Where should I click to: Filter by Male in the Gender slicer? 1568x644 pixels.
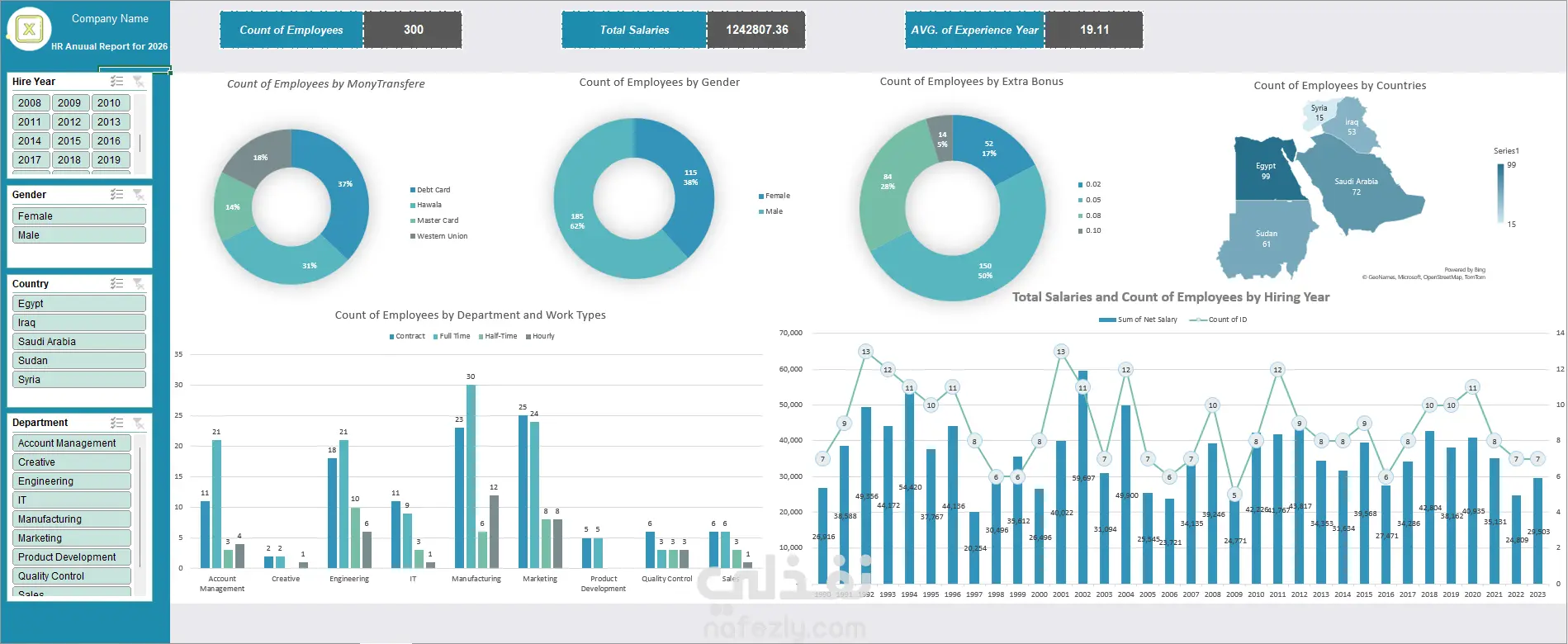click(x=79, y=235)
